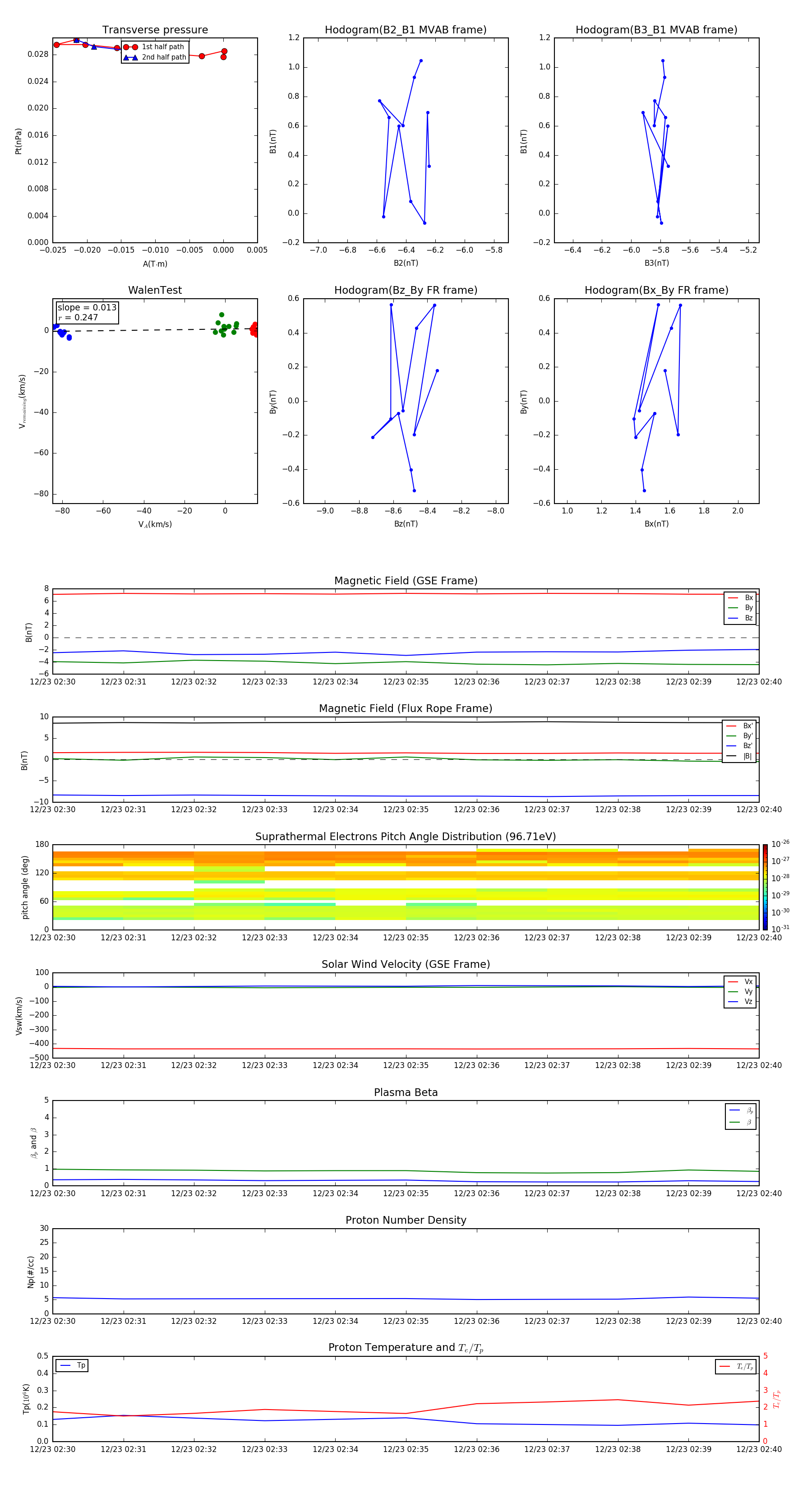Viewport: 812px width, 1489px height.
Task: Click the "r = 0.247" annotation
Action: coord(78,317)
